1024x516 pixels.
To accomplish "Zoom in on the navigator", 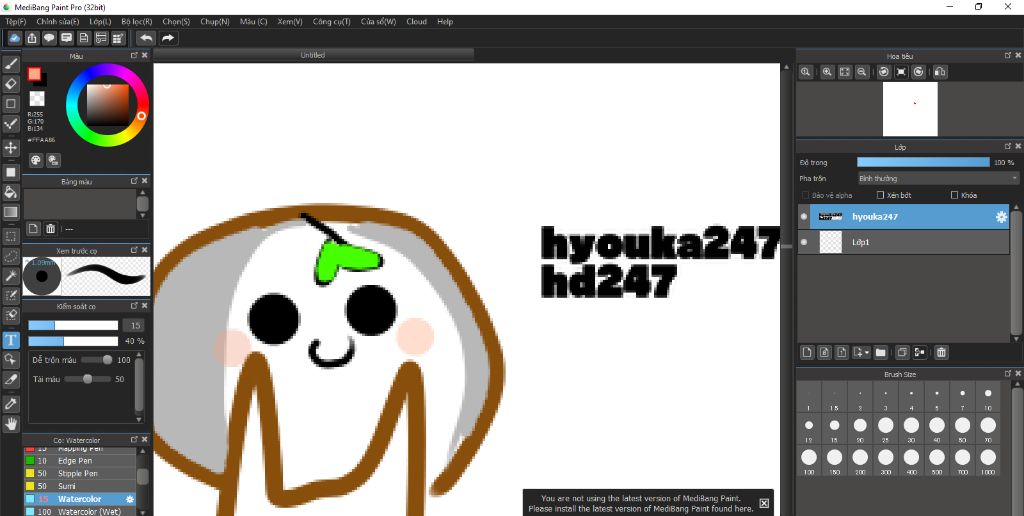I will [827, 72].
